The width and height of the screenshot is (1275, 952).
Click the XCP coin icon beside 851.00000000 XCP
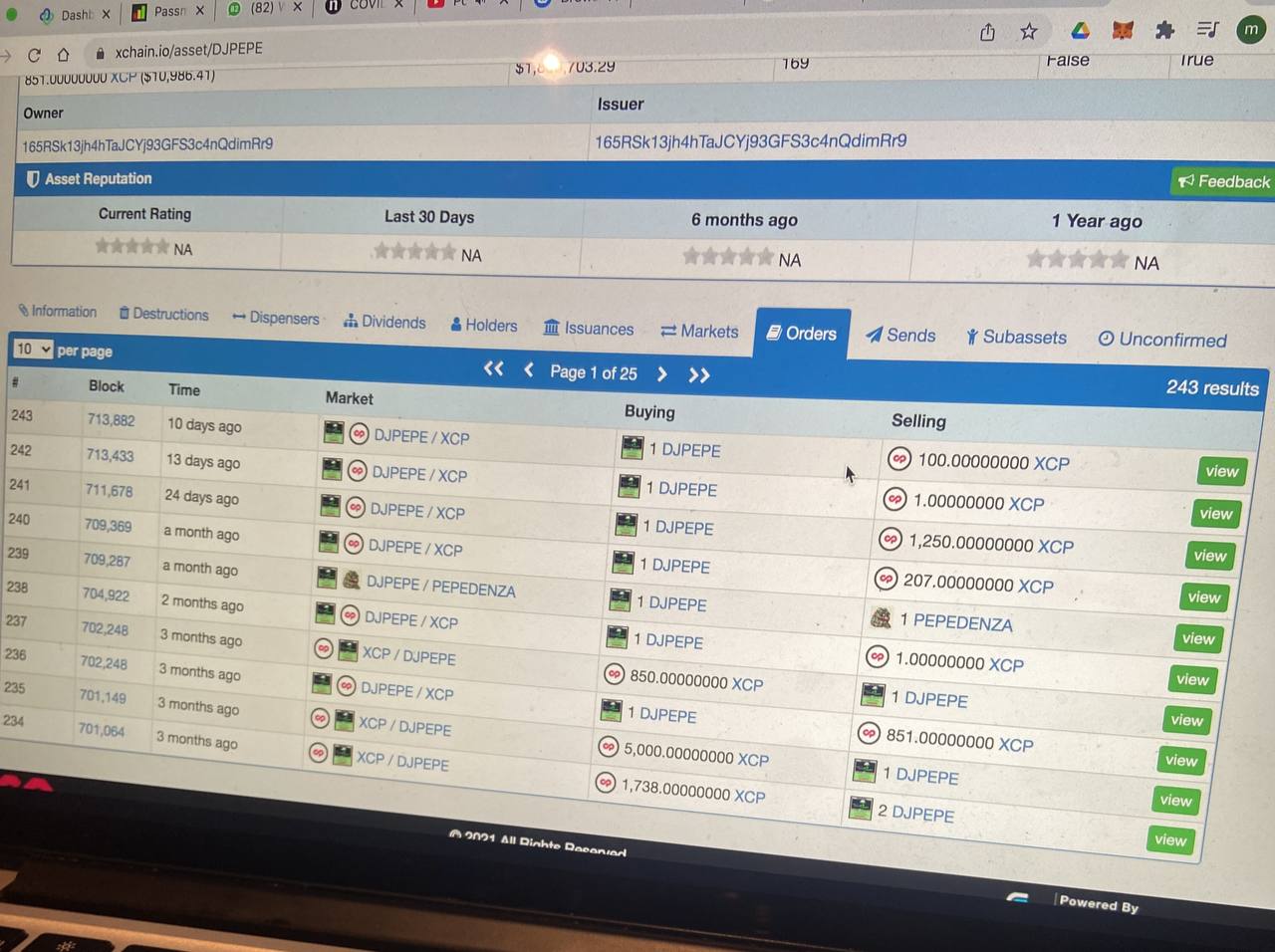pos(869,733)
